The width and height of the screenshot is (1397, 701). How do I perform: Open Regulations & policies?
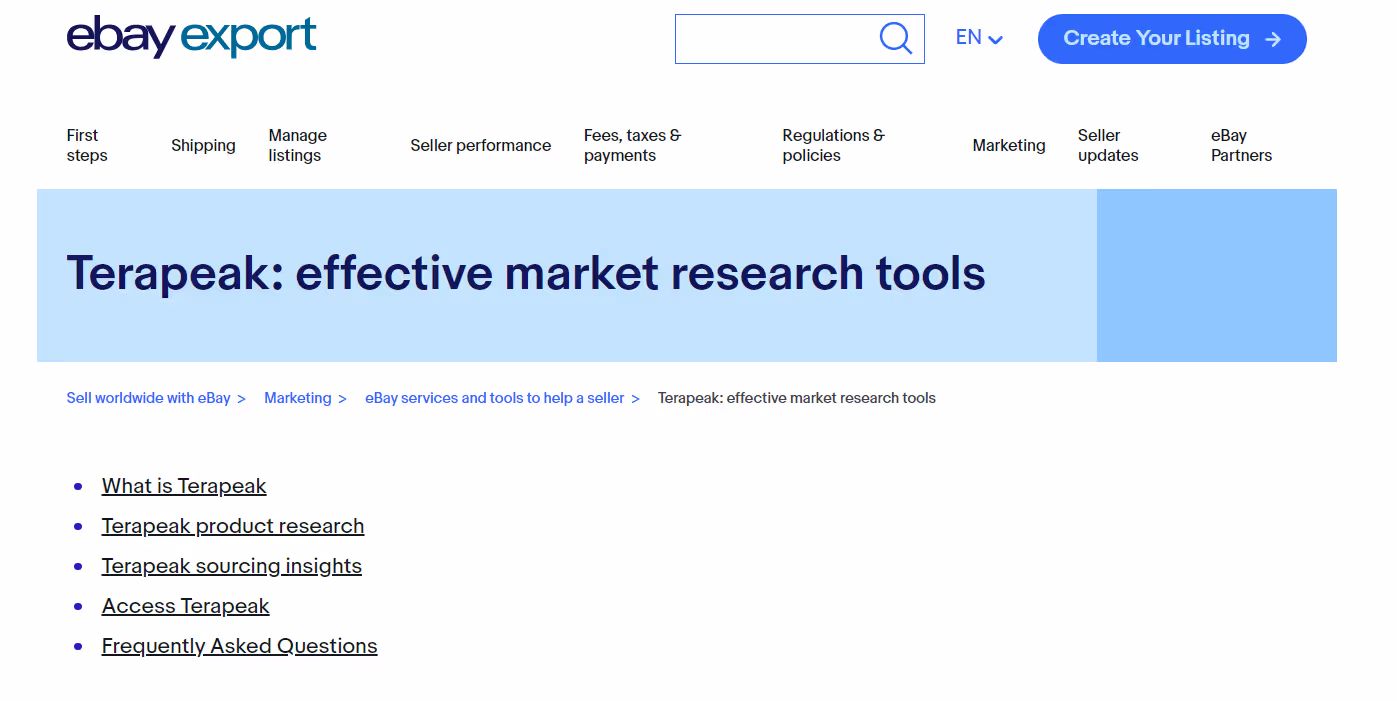coord(832,145)
